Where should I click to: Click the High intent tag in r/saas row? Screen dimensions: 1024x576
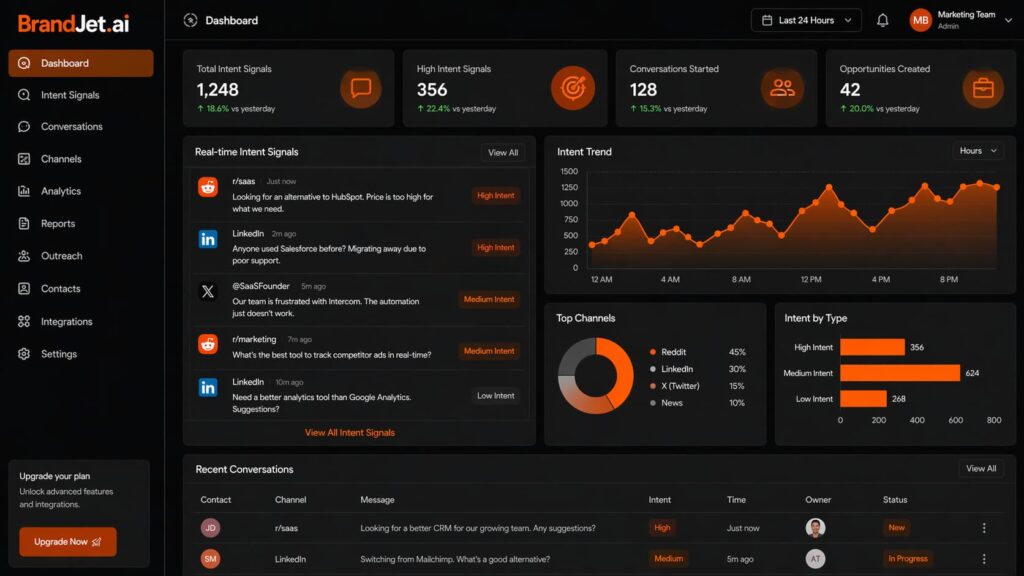662,528
